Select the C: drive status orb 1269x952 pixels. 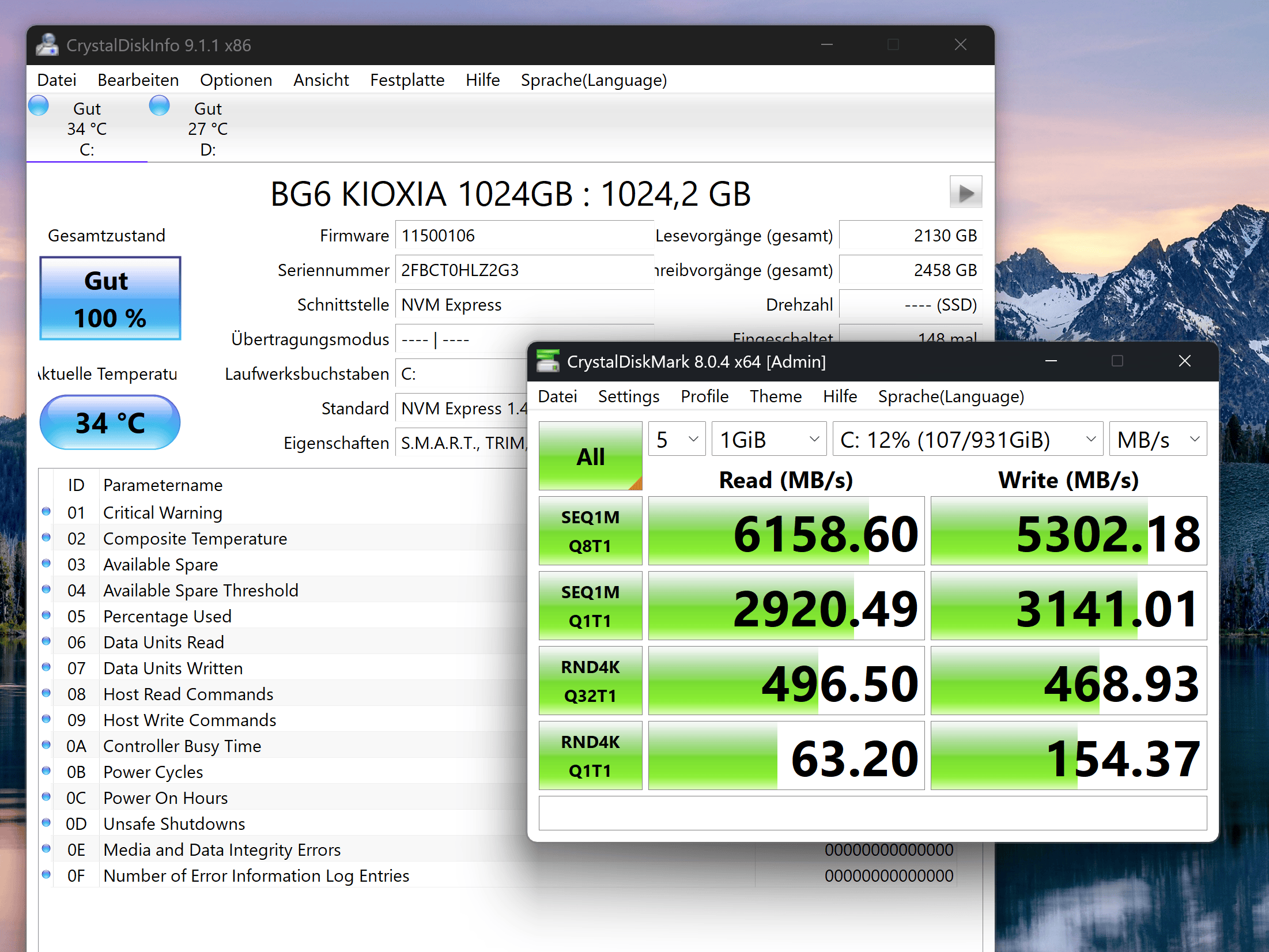[x=39, y=106]
